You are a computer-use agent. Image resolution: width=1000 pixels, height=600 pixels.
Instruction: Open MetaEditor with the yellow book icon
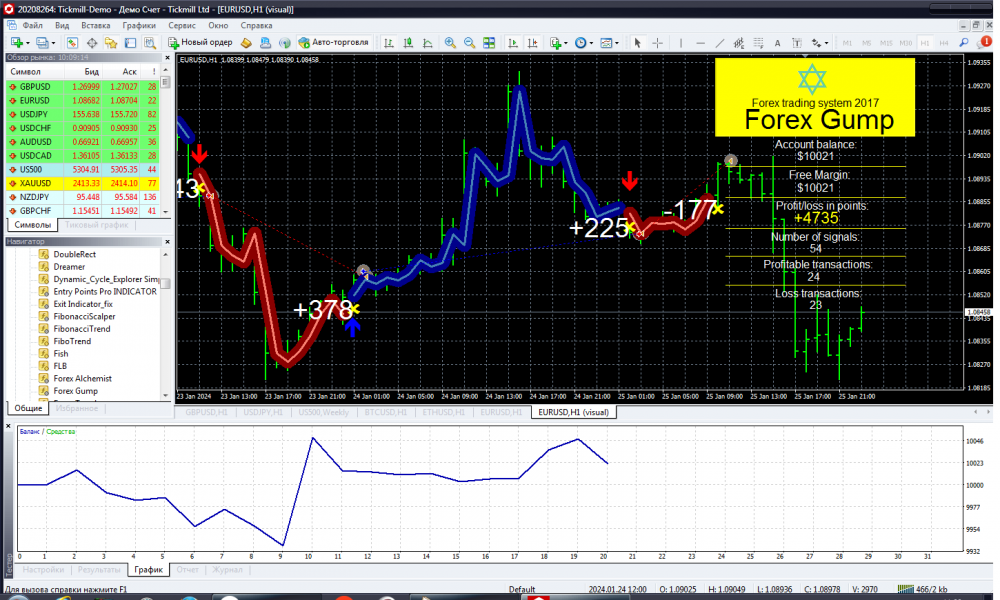point(246,43)
